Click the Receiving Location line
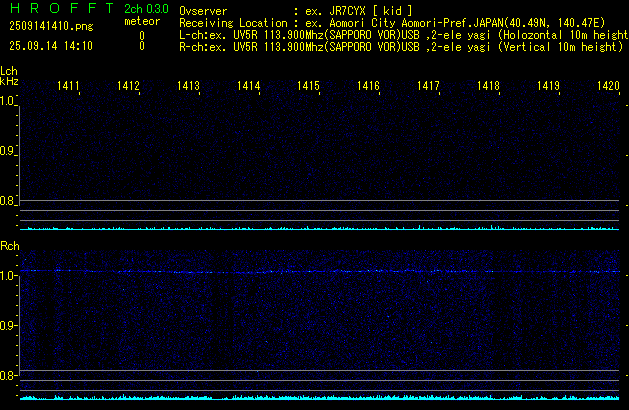629x410 pixels. pos(392,23)
